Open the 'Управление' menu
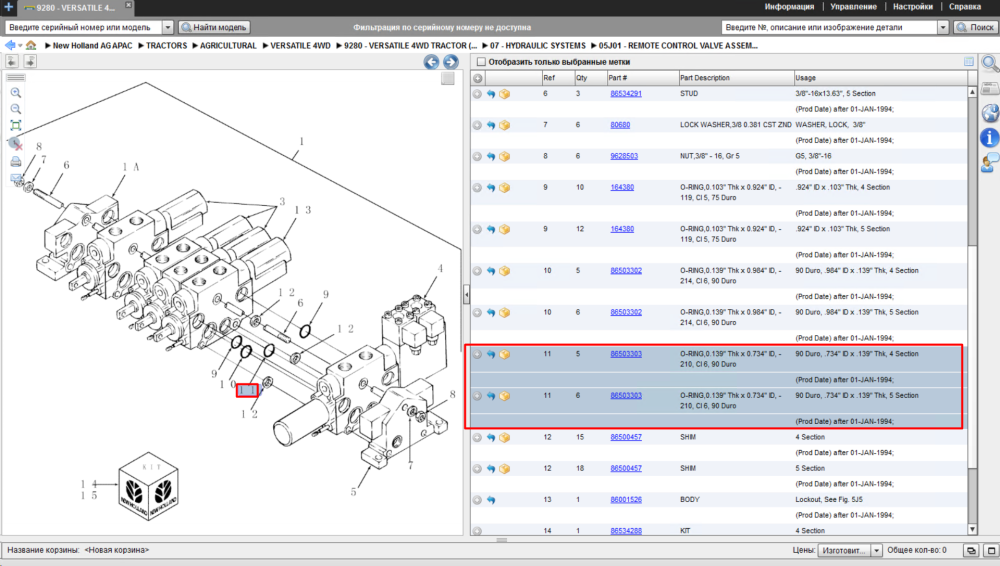Screen dimensions: 1000x566 [853, 6]
